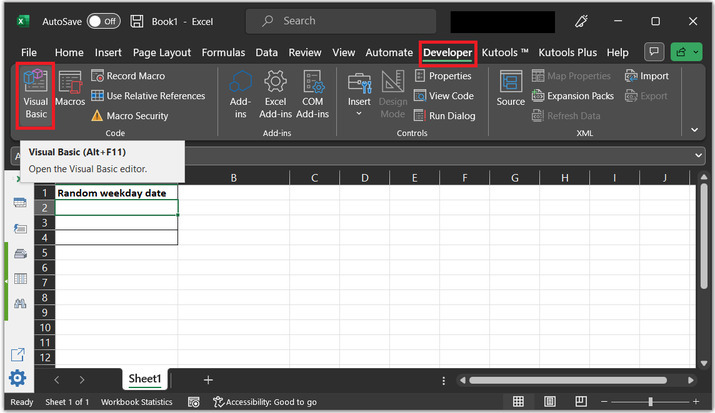Open the View tab
The width and height of the screenshot is (715, 413).
coord(343,52)
